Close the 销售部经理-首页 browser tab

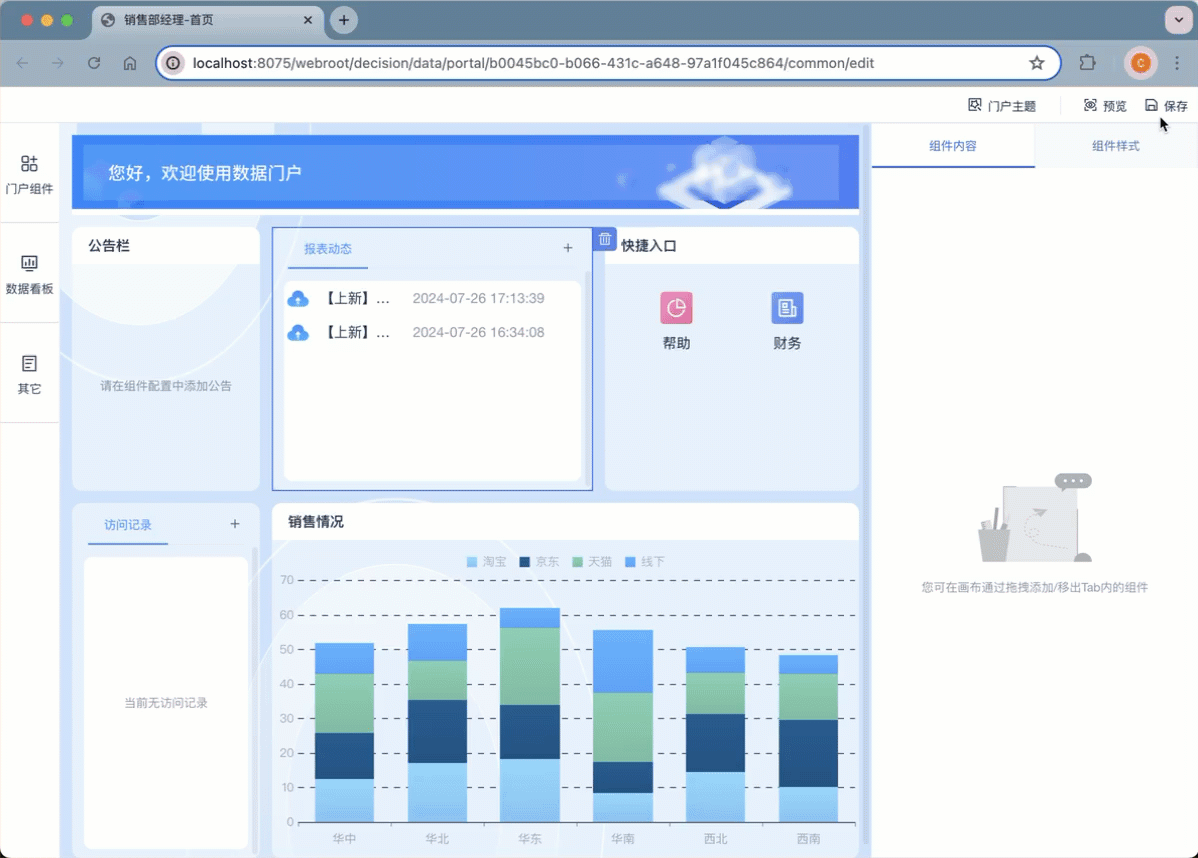point(308,20)
